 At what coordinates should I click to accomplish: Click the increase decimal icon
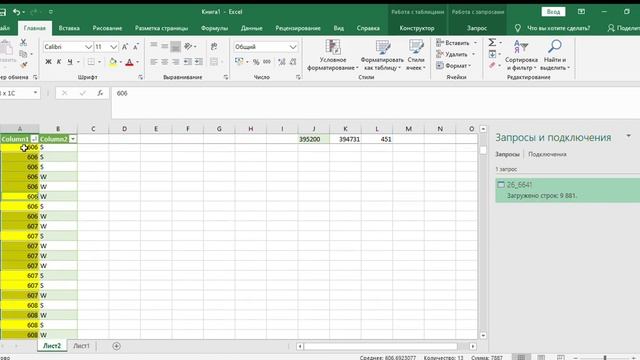click(282, 62)
